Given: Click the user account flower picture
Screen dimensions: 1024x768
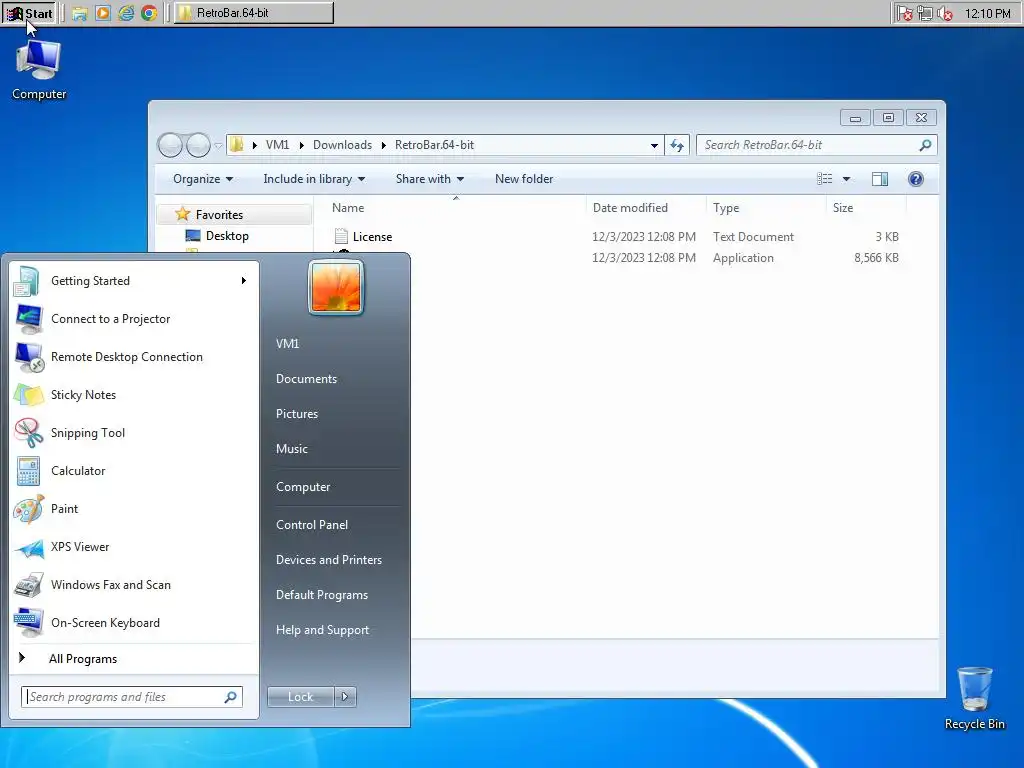Looking at the screenshot, I should tap(336, 287).
